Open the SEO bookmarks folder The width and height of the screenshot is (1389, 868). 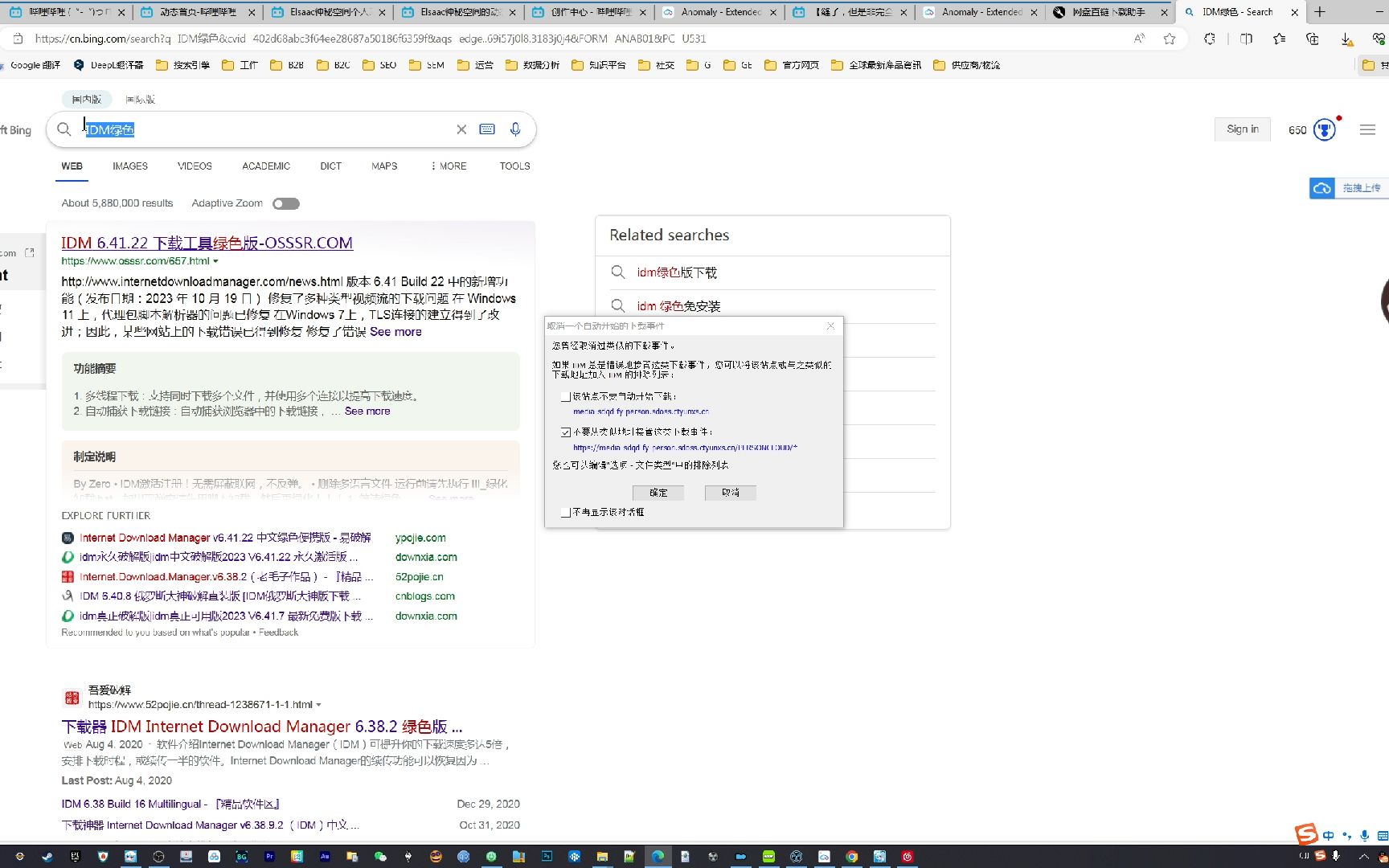pyautogui.click(x=379, y=65)
